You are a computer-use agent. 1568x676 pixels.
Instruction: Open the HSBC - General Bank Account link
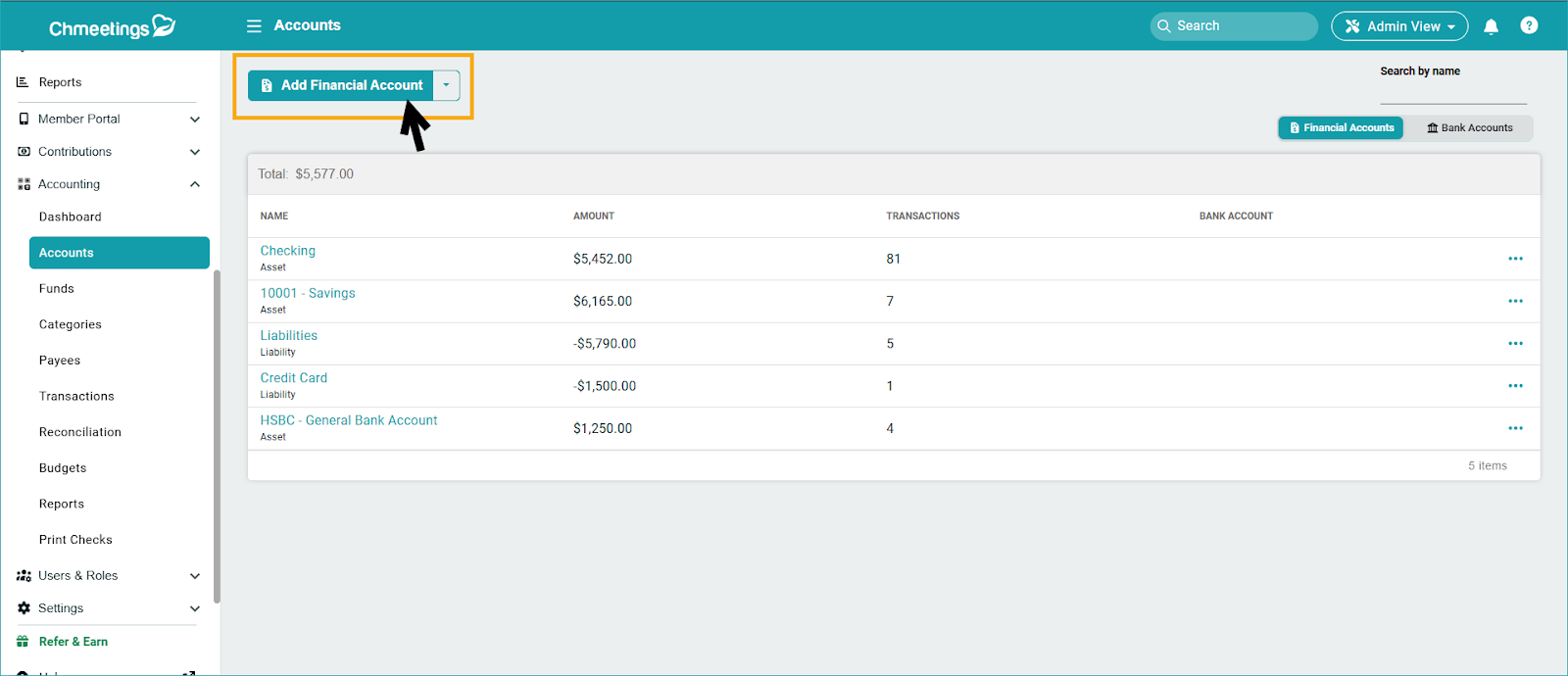click(x=348, y=420)
